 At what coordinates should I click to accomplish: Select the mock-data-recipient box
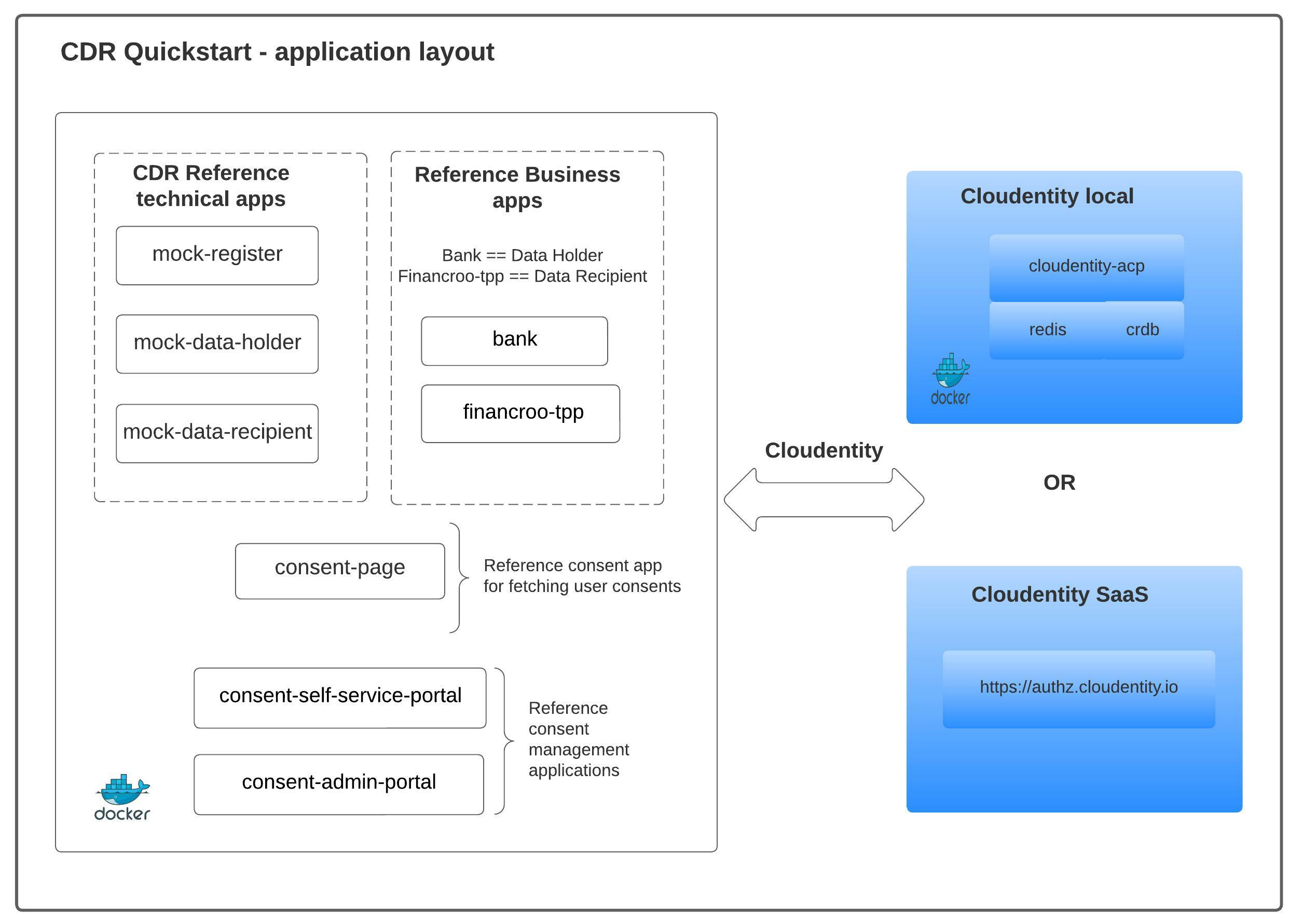[217, 434]
